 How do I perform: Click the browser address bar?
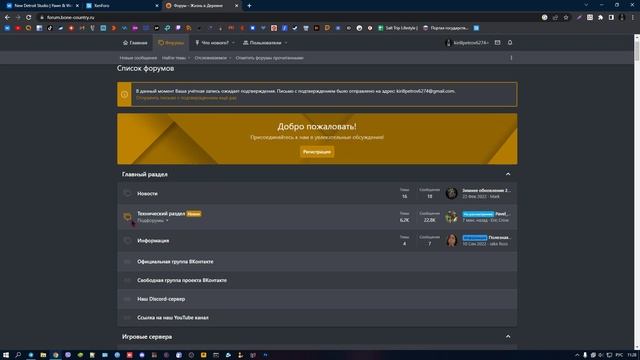click(286, 18)
